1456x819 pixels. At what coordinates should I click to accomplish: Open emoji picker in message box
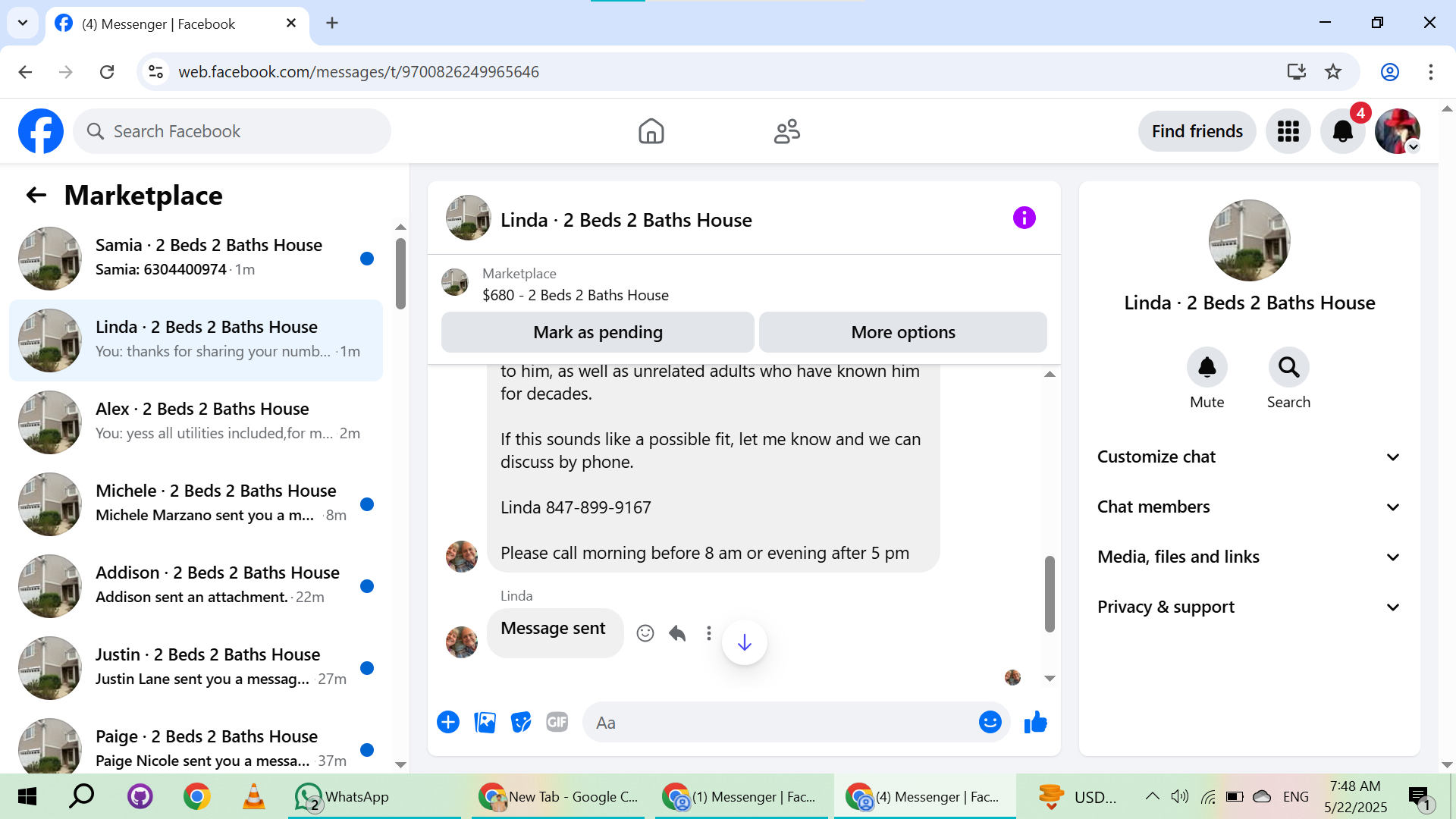990,722
